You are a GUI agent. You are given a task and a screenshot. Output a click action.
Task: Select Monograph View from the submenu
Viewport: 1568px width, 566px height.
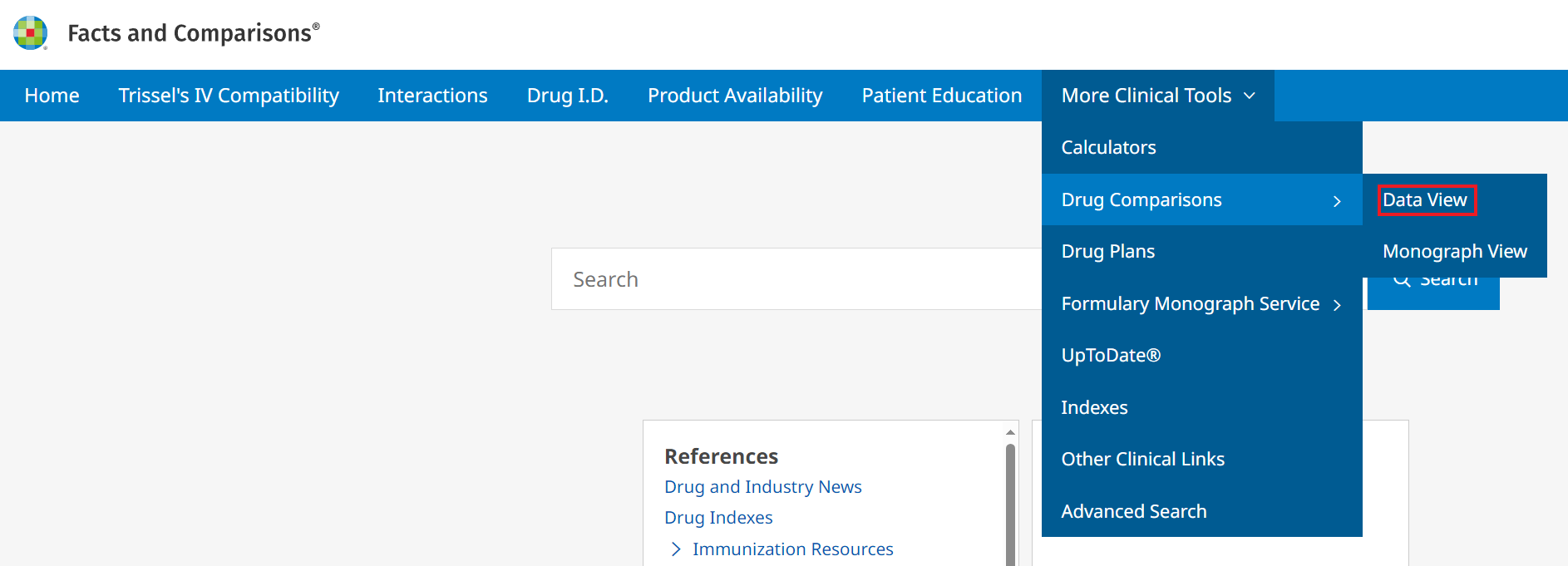pyautogui.click(x=1454, y=251)
